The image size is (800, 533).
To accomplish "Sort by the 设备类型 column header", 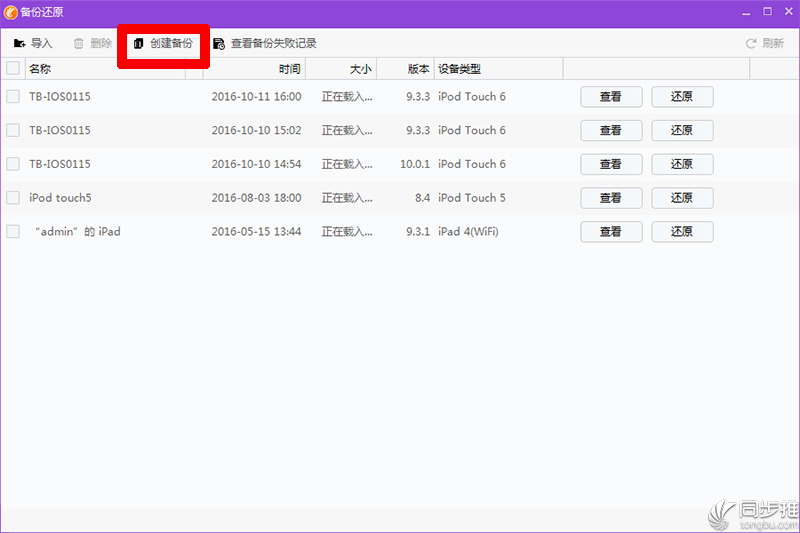I will pyautogui.click(x=498, y=69).
